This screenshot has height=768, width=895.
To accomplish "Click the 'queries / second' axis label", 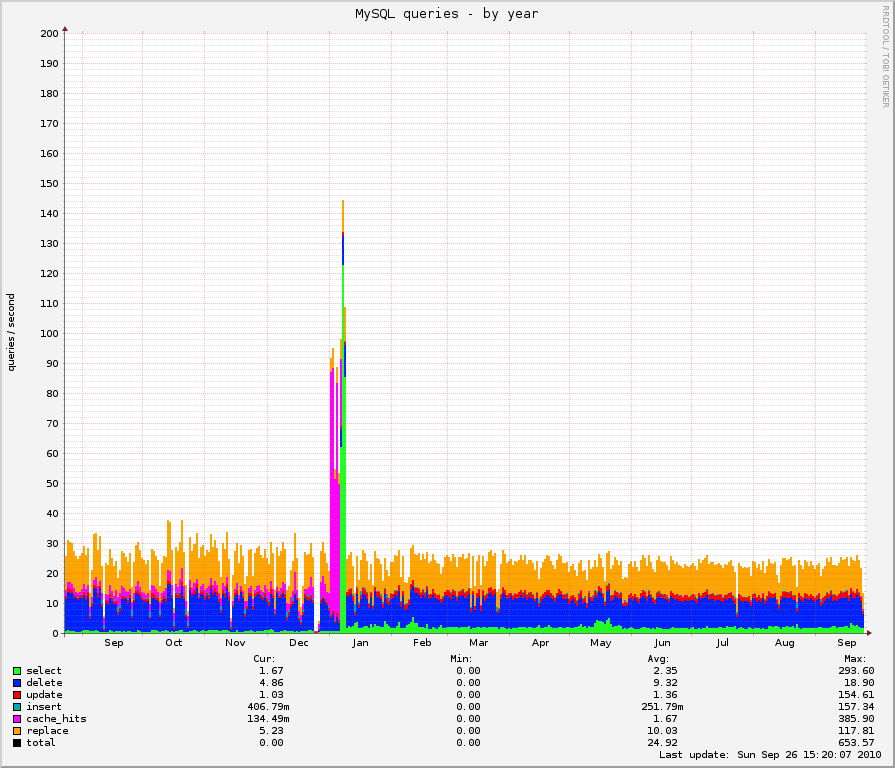I will tap(11, 333).
